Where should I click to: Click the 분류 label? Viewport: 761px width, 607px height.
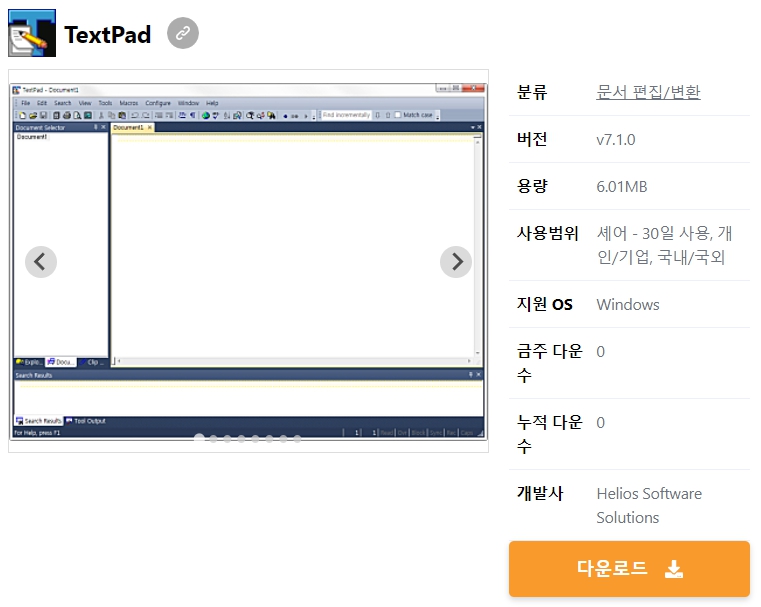(x=532, y=92)
